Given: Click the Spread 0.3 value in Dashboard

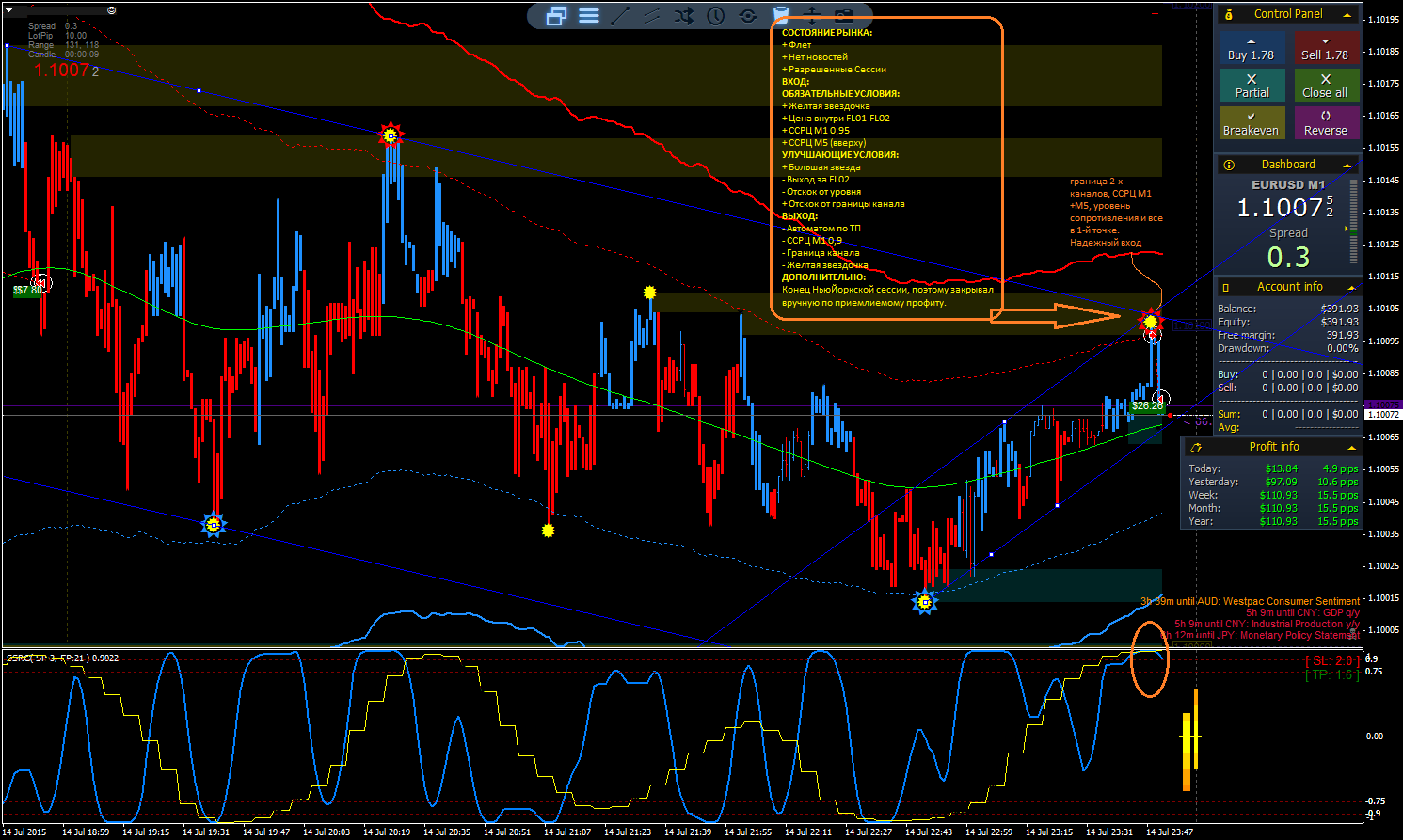Looking at the screenshot, I should tap(1288, 257).
